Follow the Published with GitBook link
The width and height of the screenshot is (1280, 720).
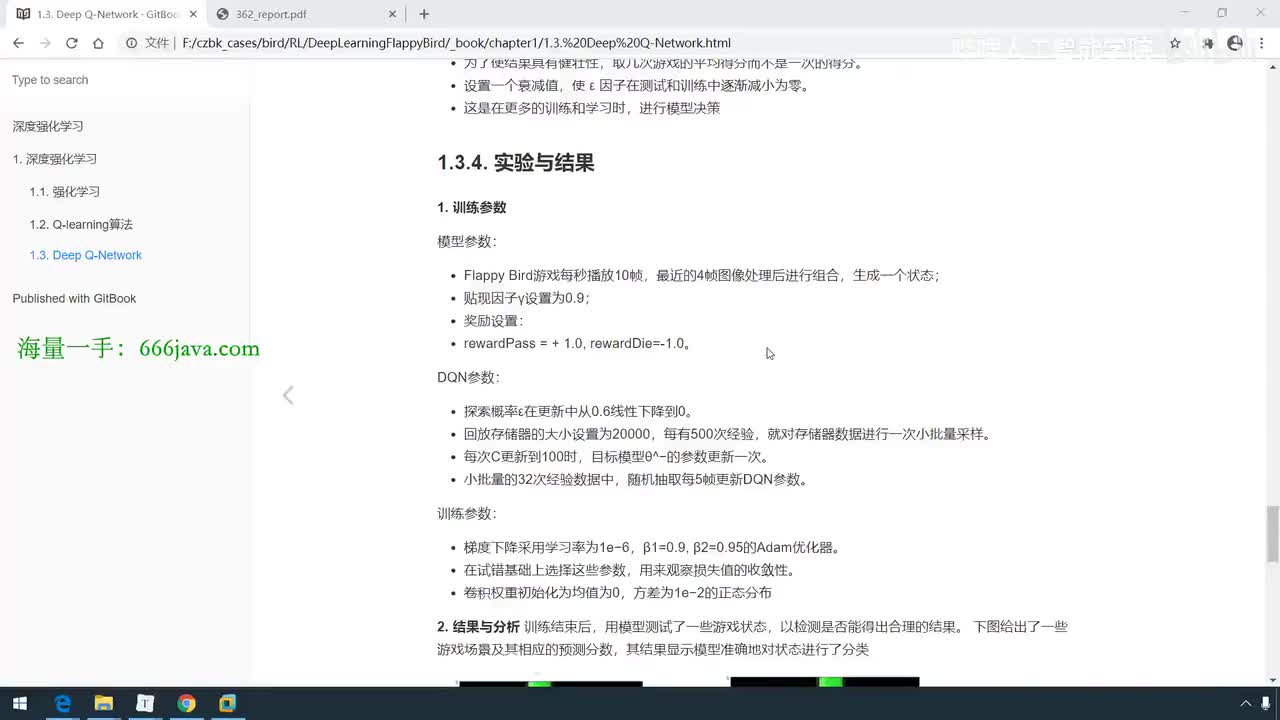[x=74, y=298]
